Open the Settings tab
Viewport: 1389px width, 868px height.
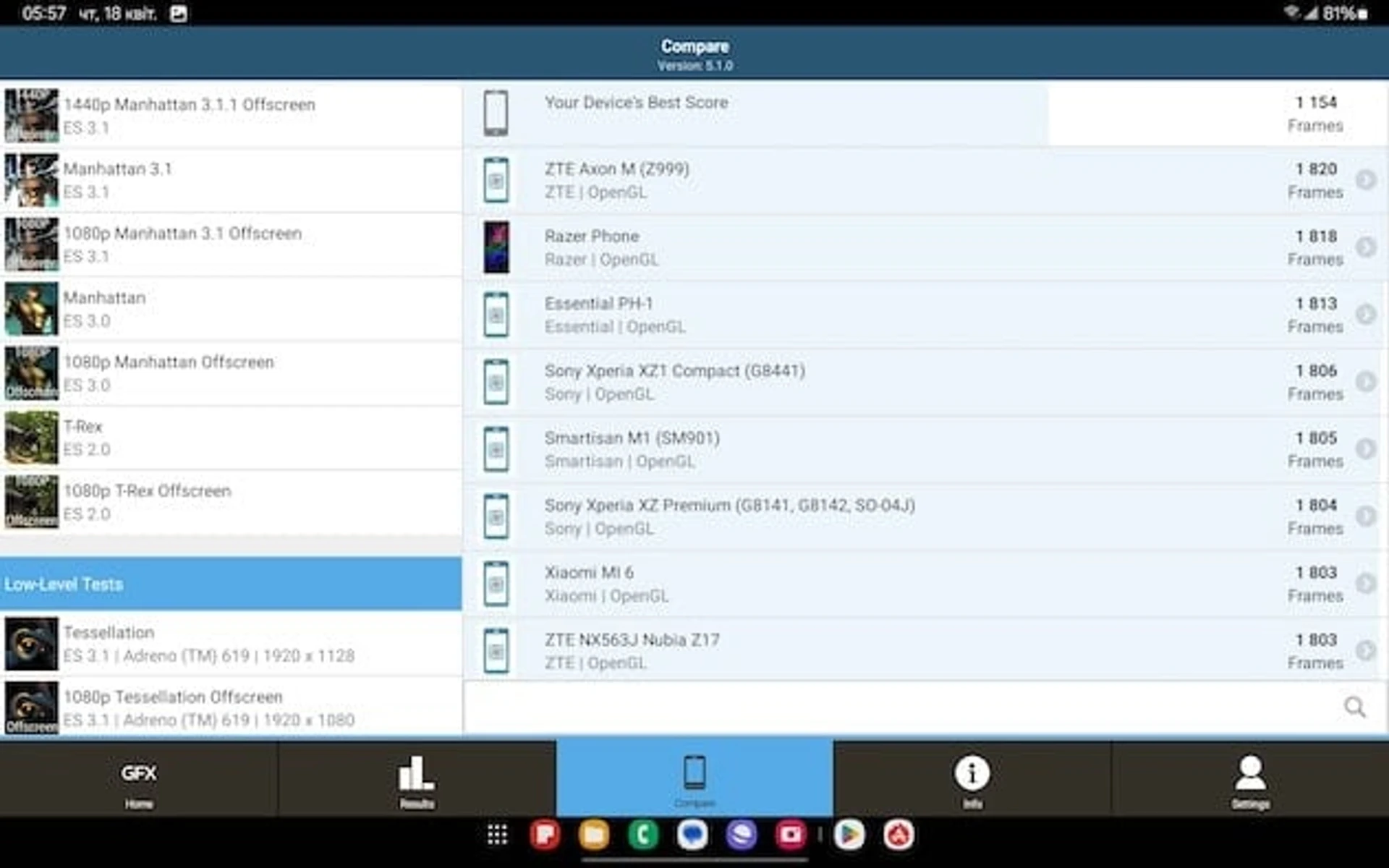tap(1250, 779)
